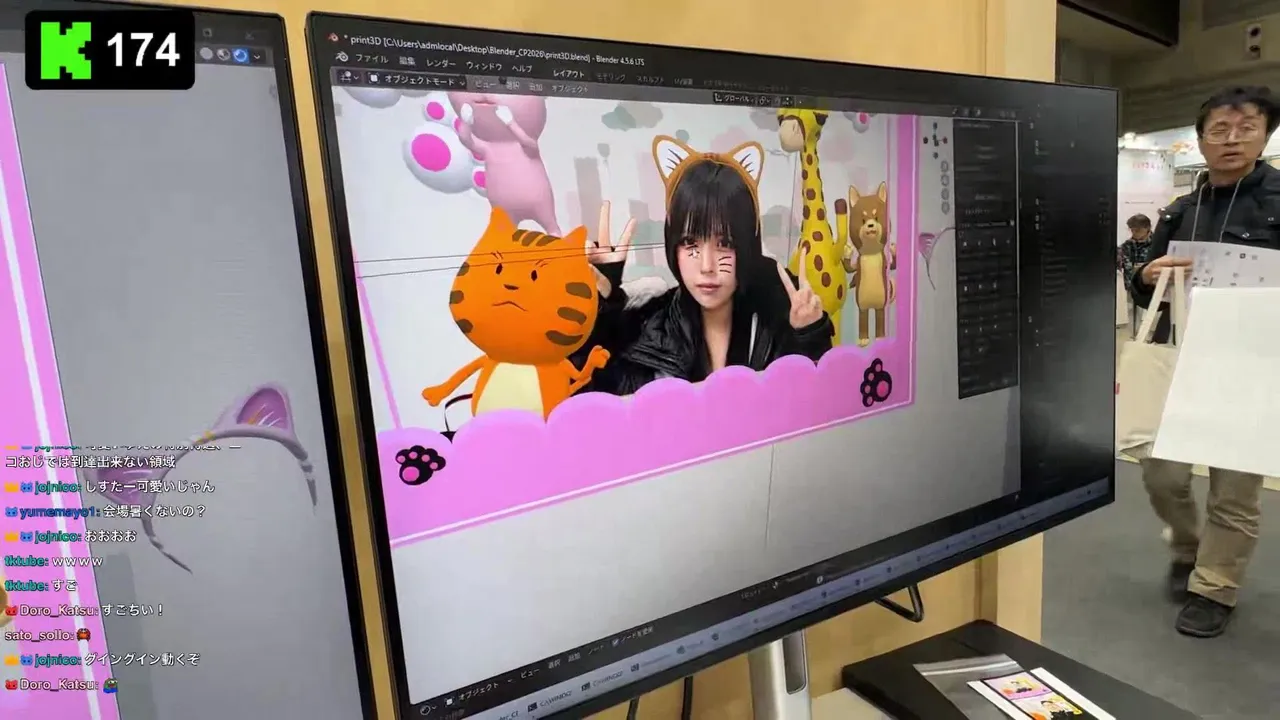Toggle the camera view icon
This screenshot has height=720, width=1280.
[x=945, y=194]
